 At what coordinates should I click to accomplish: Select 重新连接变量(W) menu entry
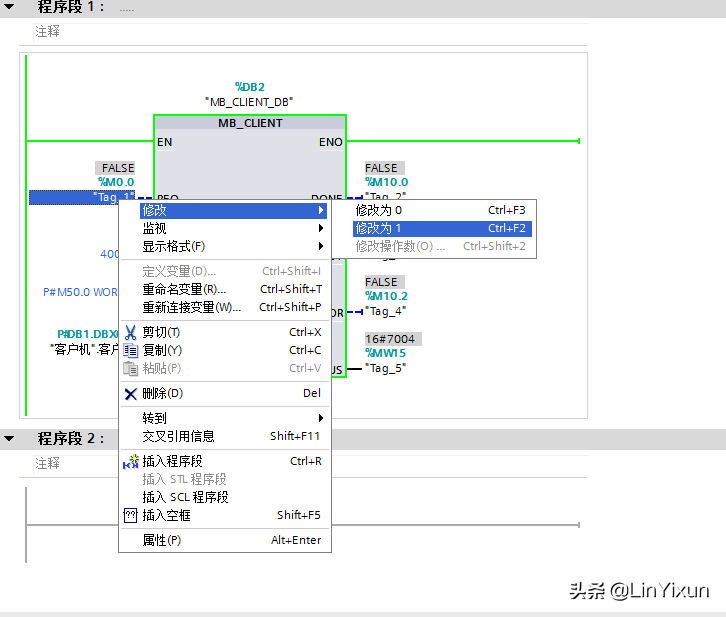(x=233, y=307)
